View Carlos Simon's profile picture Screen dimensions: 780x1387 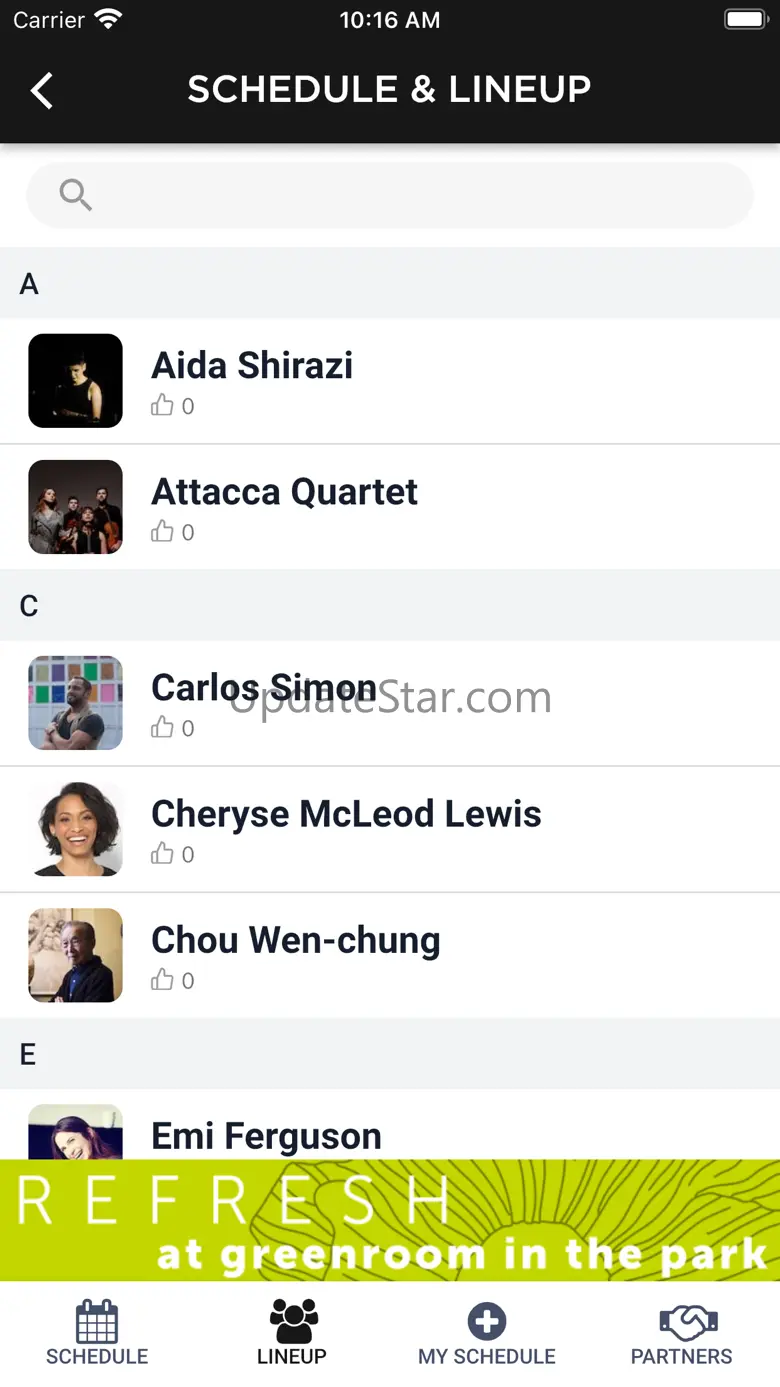(x=75, y=703)
